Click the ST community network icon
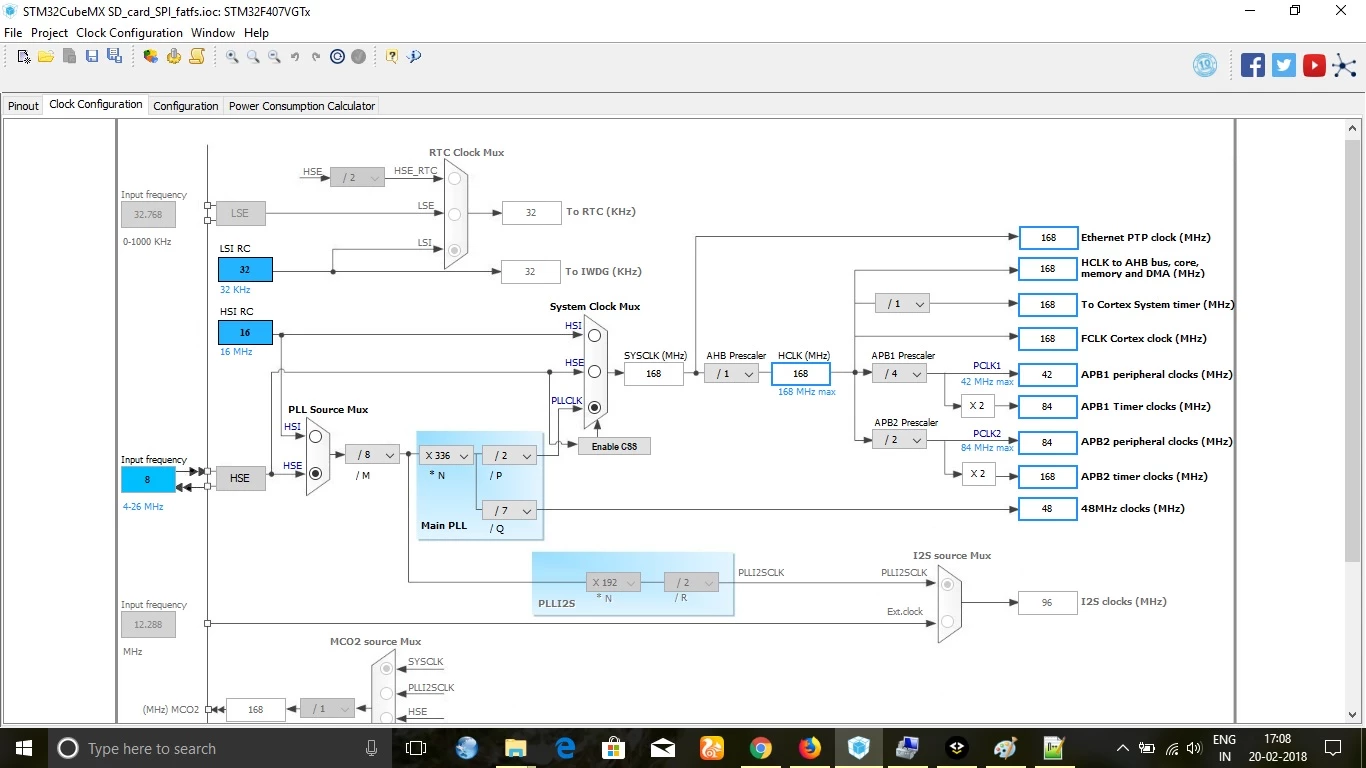Image resolution: width=1366 pixels, height=768 pixels. click(1344, 65)
